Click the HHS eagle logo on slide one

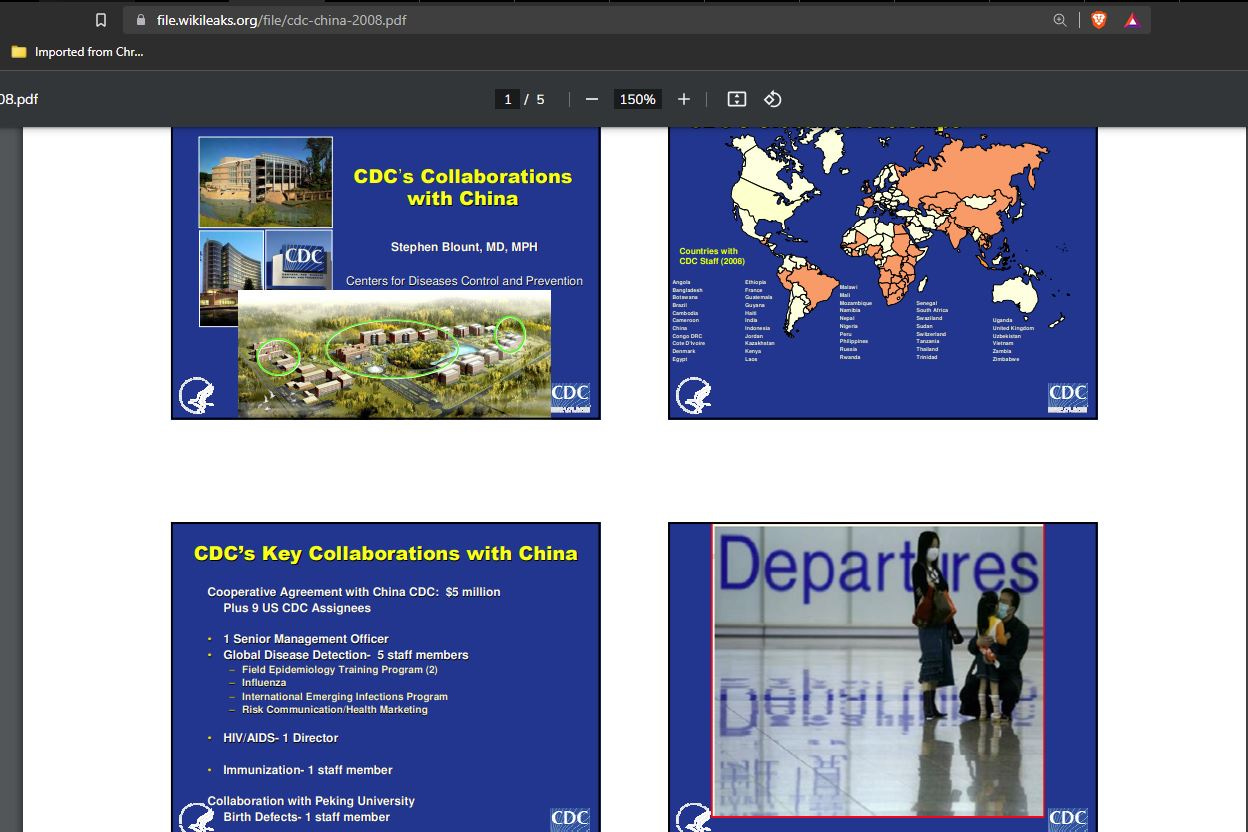coord(197,397)
